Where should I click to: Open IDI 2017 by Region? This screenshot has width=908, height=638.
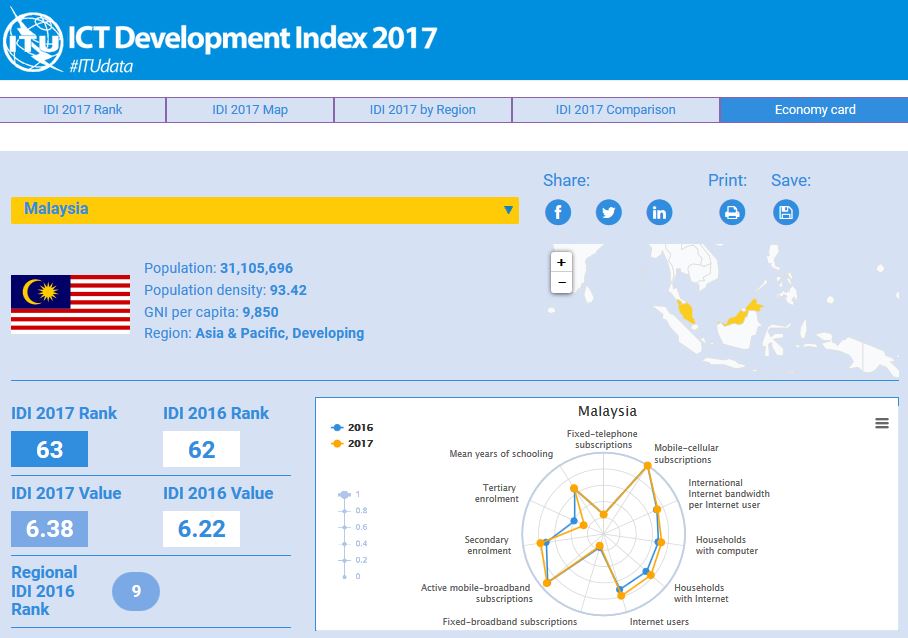(x=422, y=110)
